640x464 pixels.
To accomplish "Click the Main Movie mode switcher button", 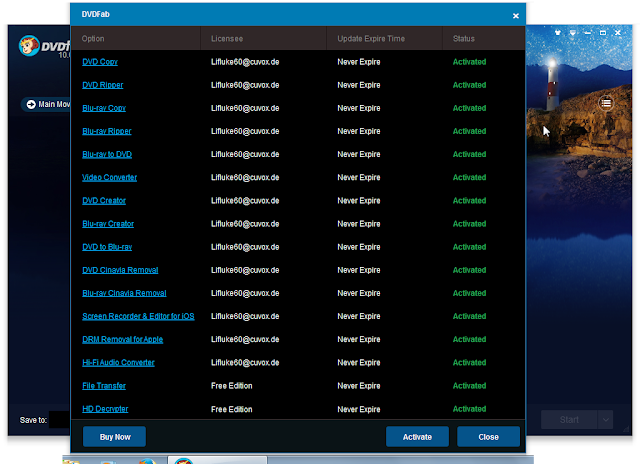I will [46, 104].
